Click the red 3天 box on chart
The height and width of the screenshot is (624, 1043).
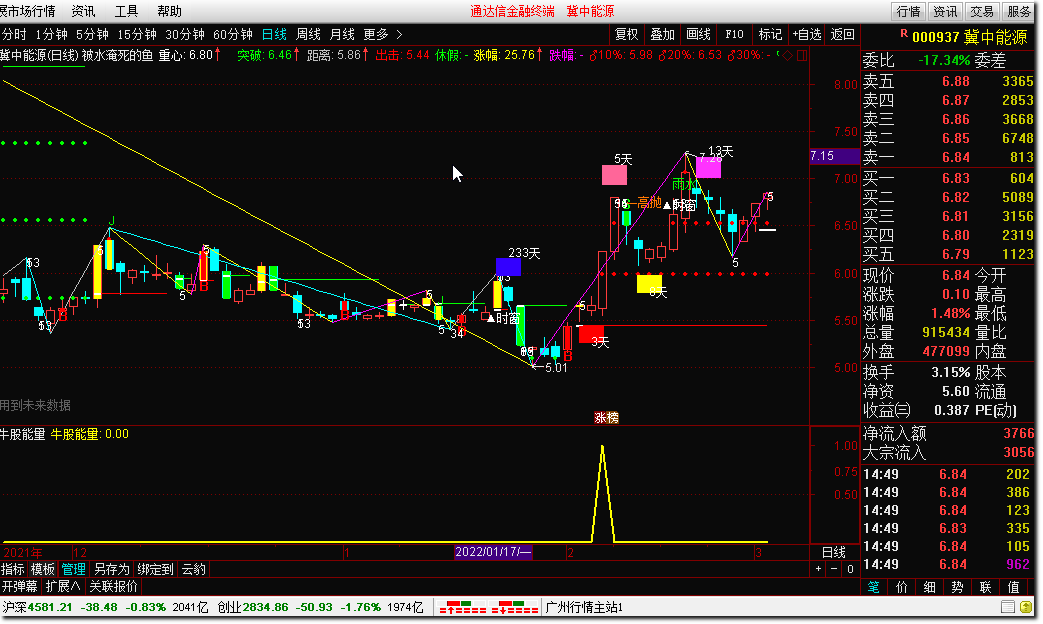coord(591,334)
